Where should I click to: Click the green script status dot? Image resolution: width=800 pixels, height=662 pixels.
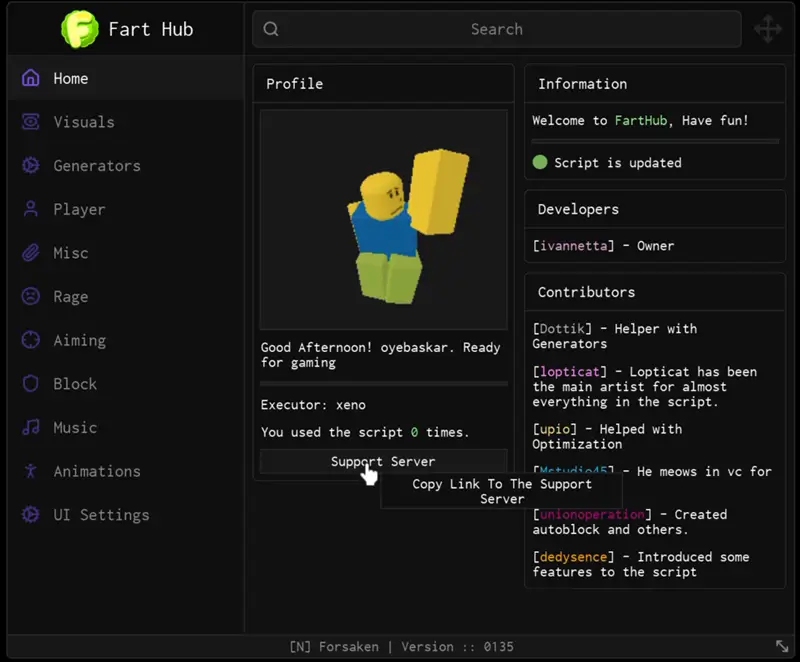540,162
